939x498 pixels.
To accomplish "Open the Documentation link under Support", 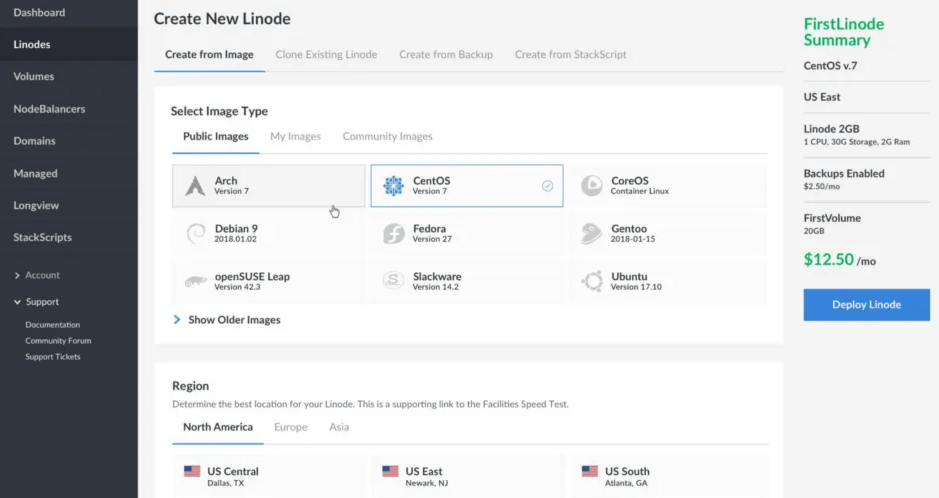I will [53, 324].
